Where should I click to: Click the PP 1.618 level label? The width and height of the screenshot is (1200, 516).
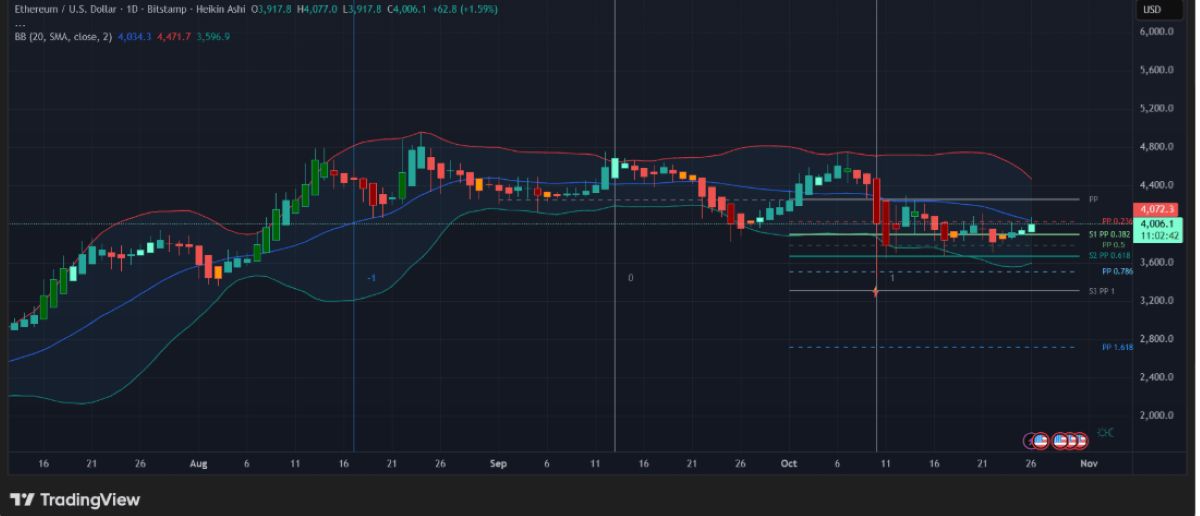pyautogui.click(x=1116, y=348)
